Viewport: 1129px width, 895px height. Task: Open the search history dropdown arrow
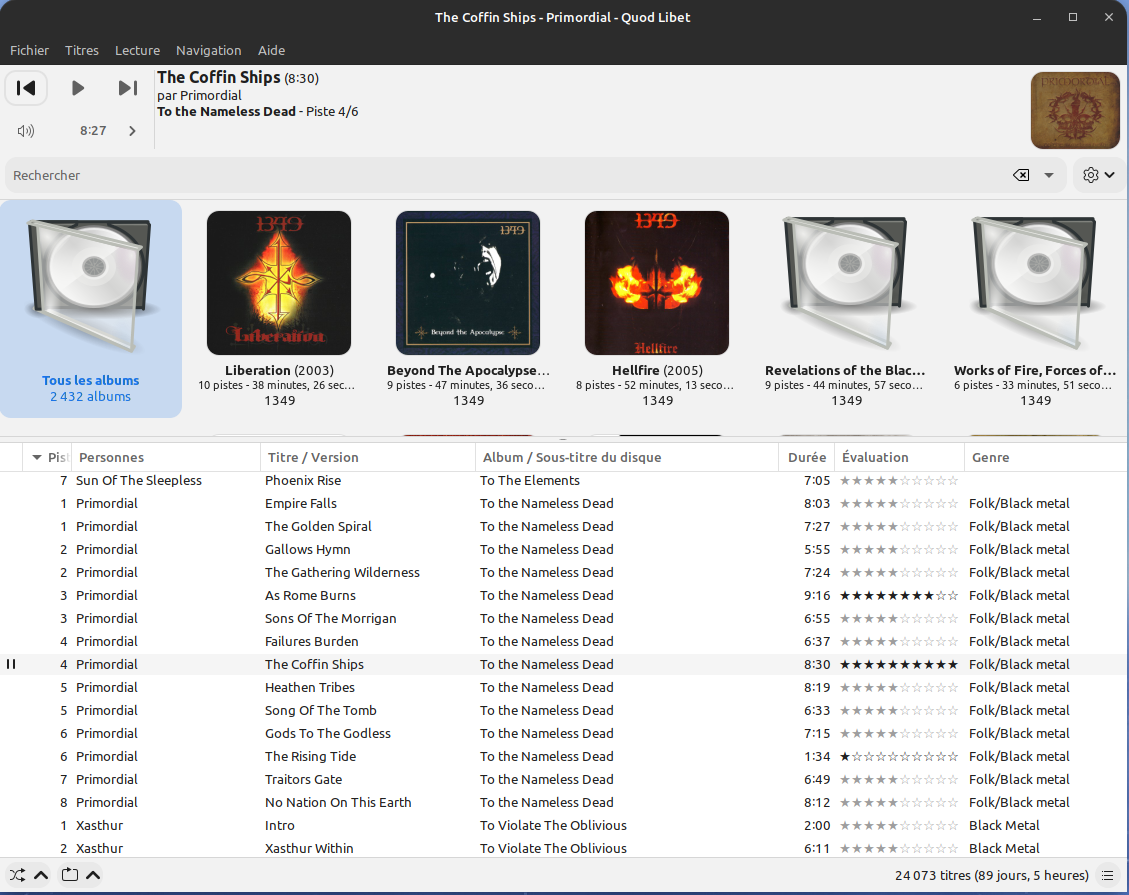click(1049, 175)
